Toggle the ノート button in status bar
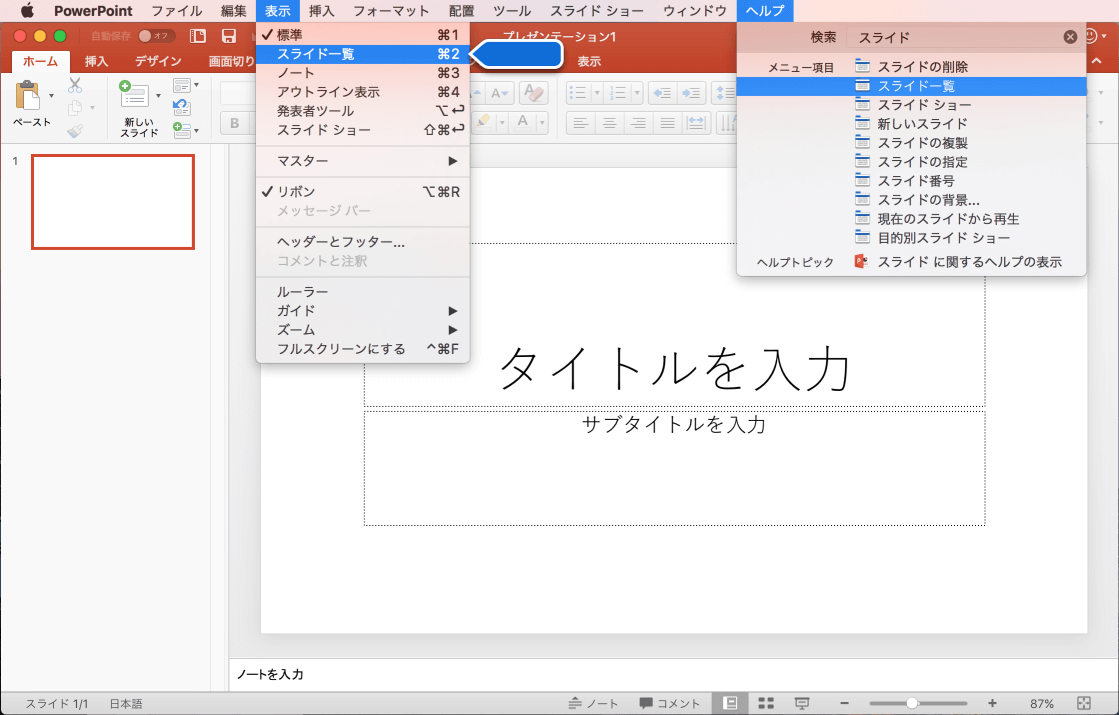Image resolution: width=1119 pixels, height=715 pixels. (x=594, y=703)
